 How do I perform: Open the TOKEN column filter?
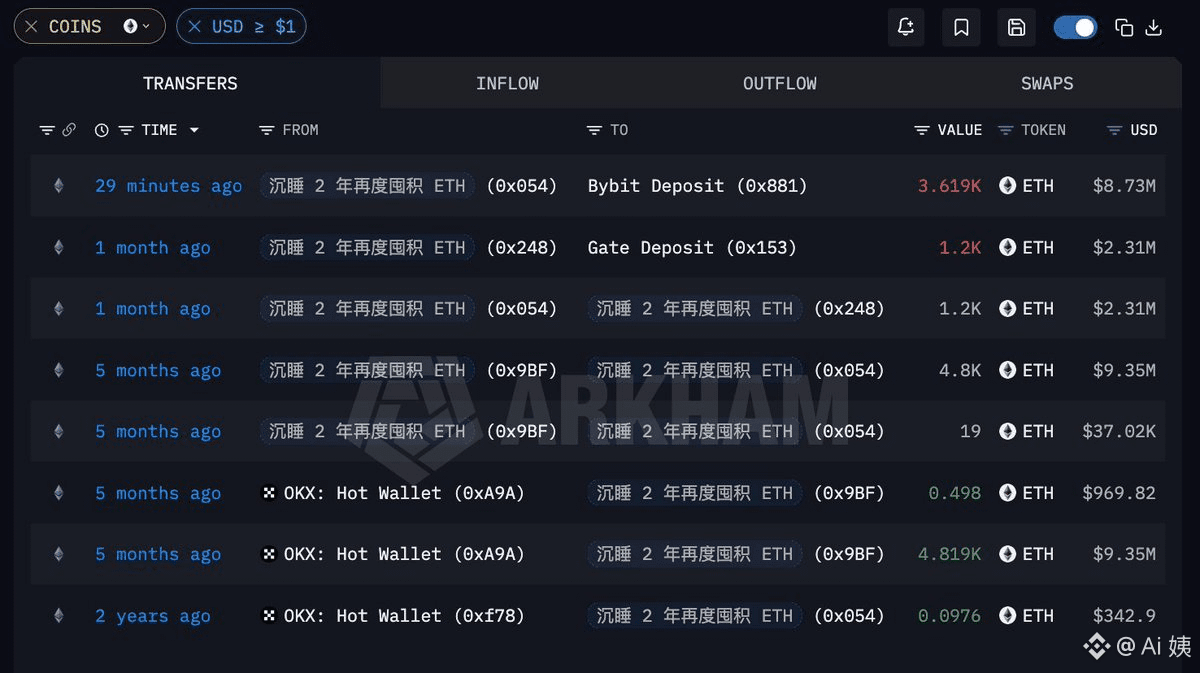tap(1006, 130)
